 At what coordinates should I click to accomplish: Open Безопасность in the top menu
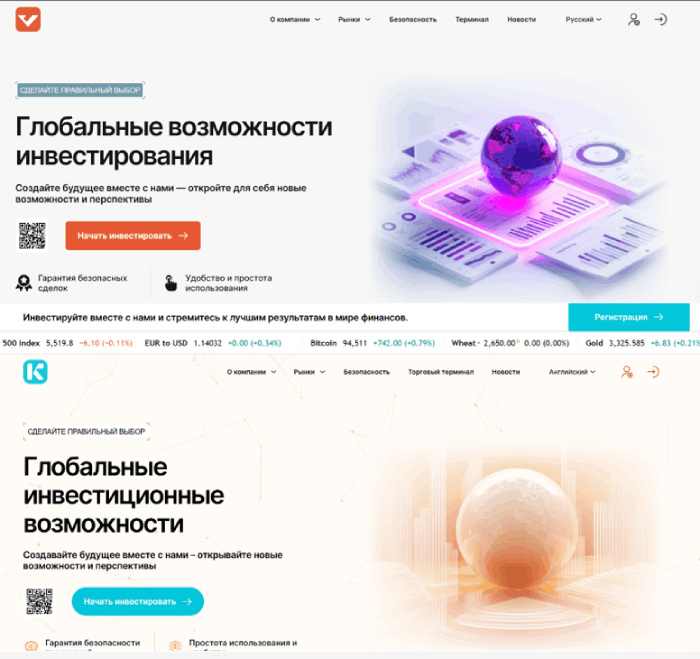tap(413, 20)
